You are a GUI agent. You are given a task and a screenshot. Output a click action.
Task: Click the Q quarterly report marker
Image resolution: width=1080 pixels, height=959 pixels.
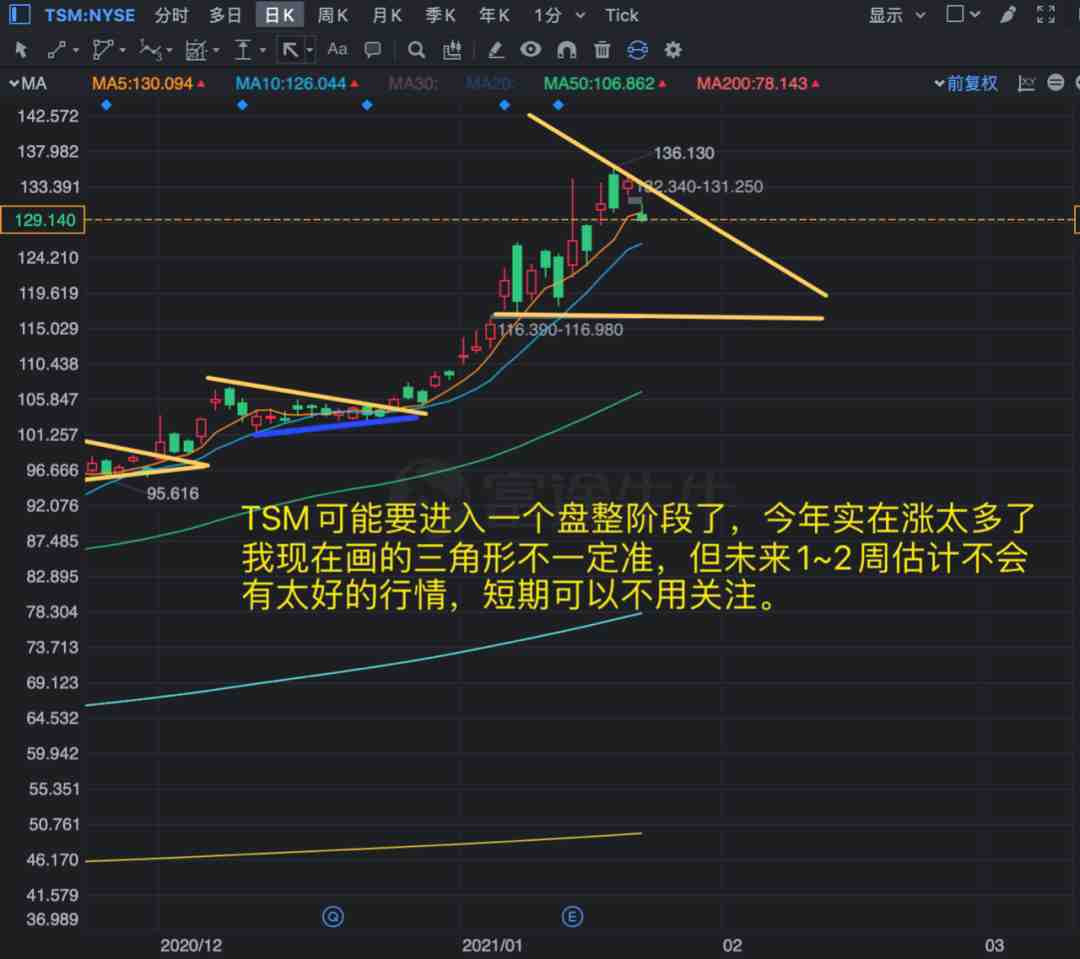tap(333, 916)
